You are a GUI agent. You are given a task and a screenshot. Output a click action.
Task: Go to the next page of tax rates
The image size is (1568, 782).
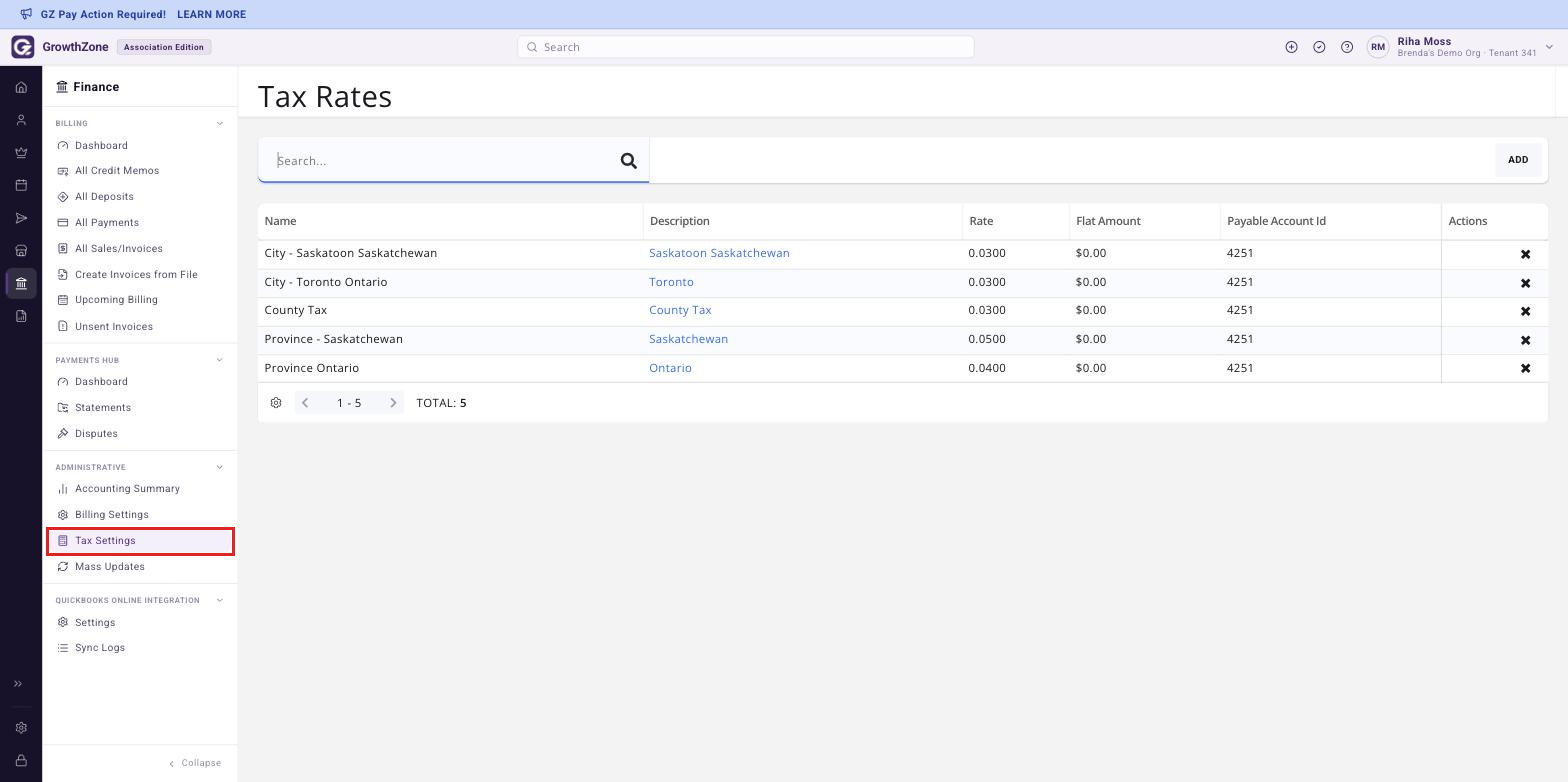393,403
